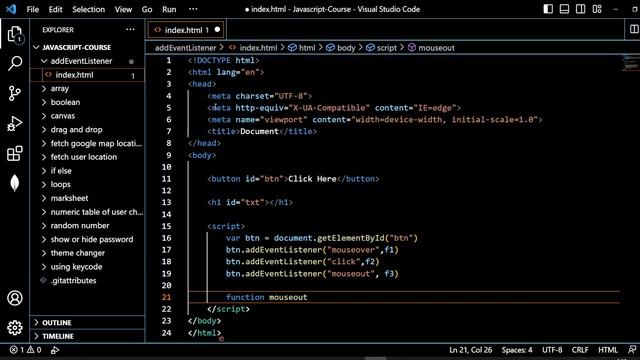
Task: Click Spaces: 4 indentation setting
Action: (517, 350)
